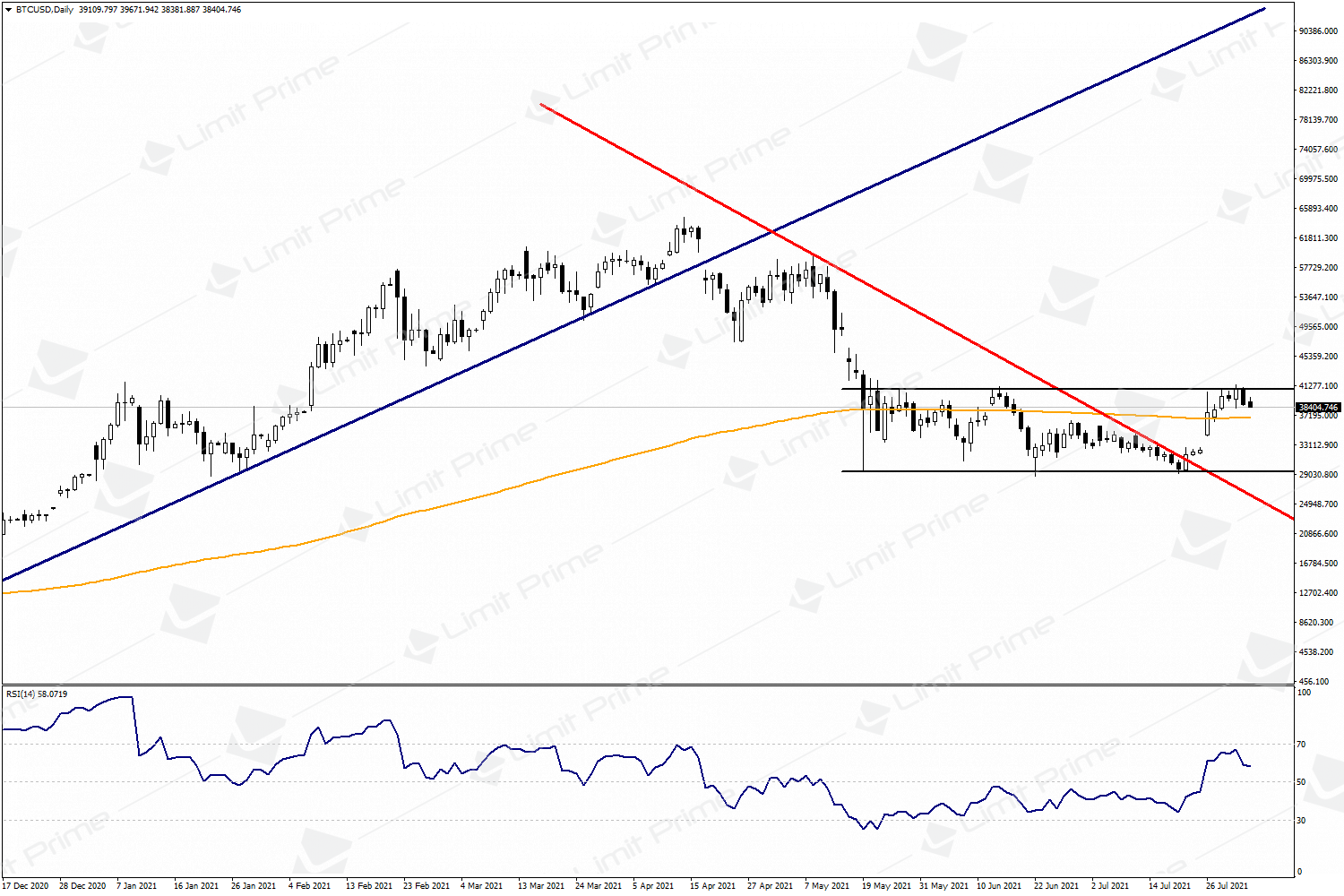Click the 86303.900 price axis label

[1319, 61]
